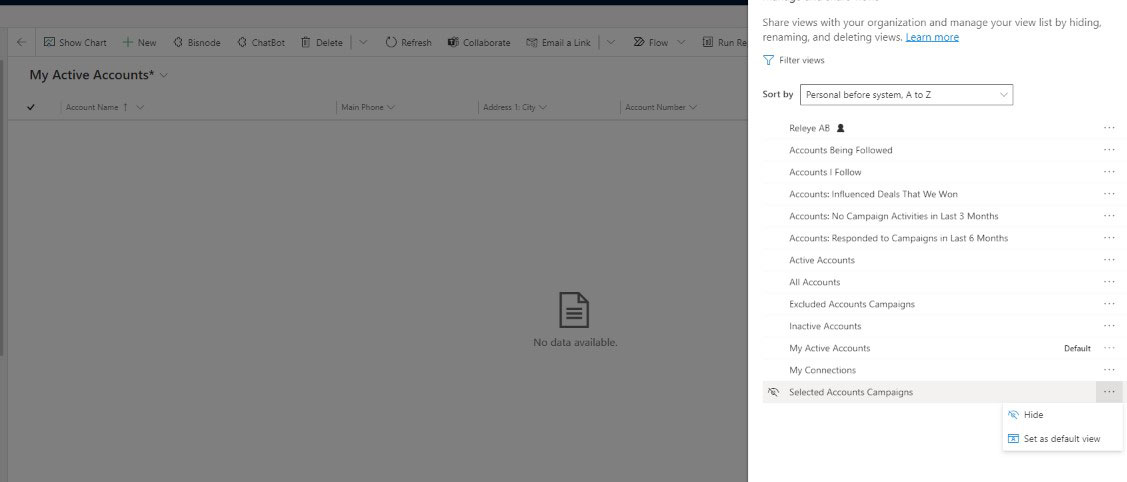The height and width of the screenshot is (482, 1127).
Task: Click ellipsis beside Inactive Accounts
Action: click(x=1109, y=326)
